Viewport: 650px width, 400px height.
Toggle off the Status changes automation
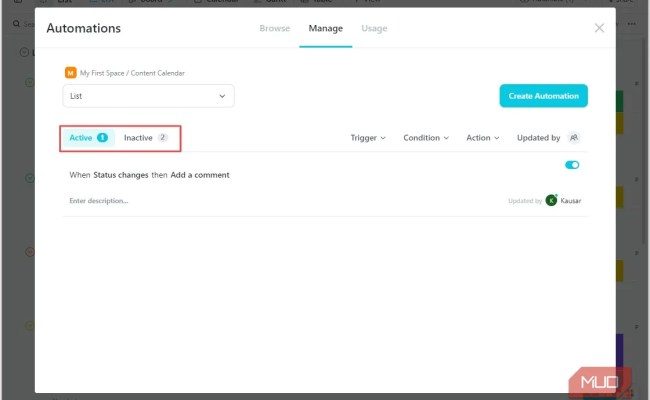pyautogui.click(x=572, y=165)
